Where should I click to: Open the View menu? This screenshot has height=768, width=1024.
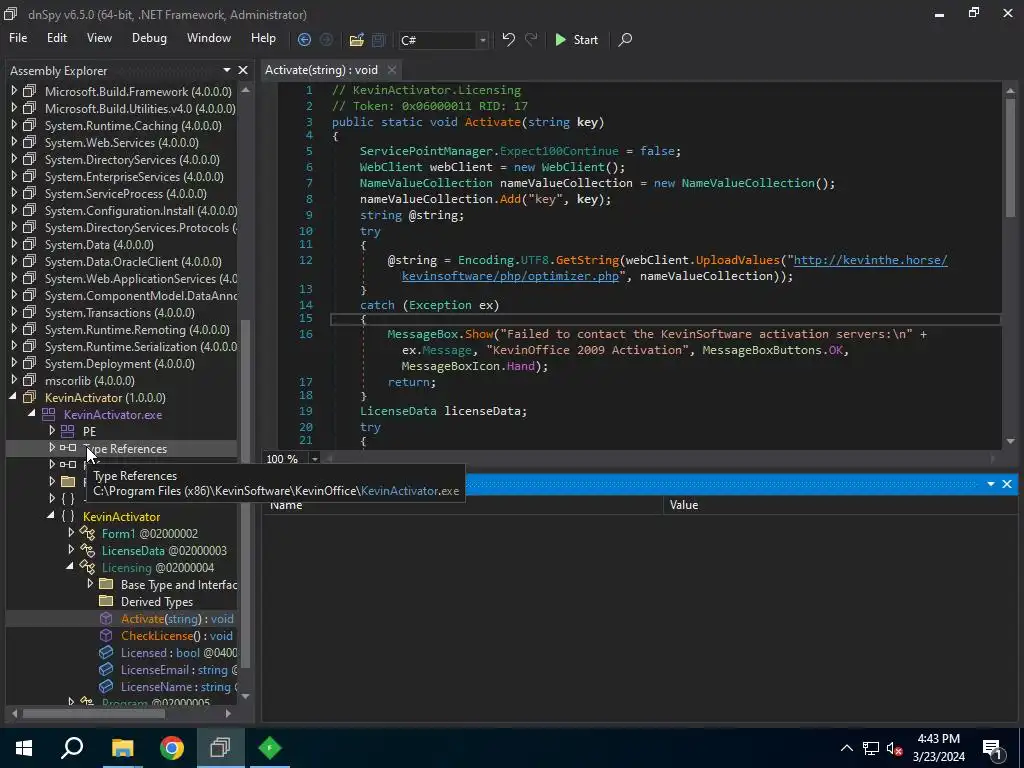pos(99,38)
